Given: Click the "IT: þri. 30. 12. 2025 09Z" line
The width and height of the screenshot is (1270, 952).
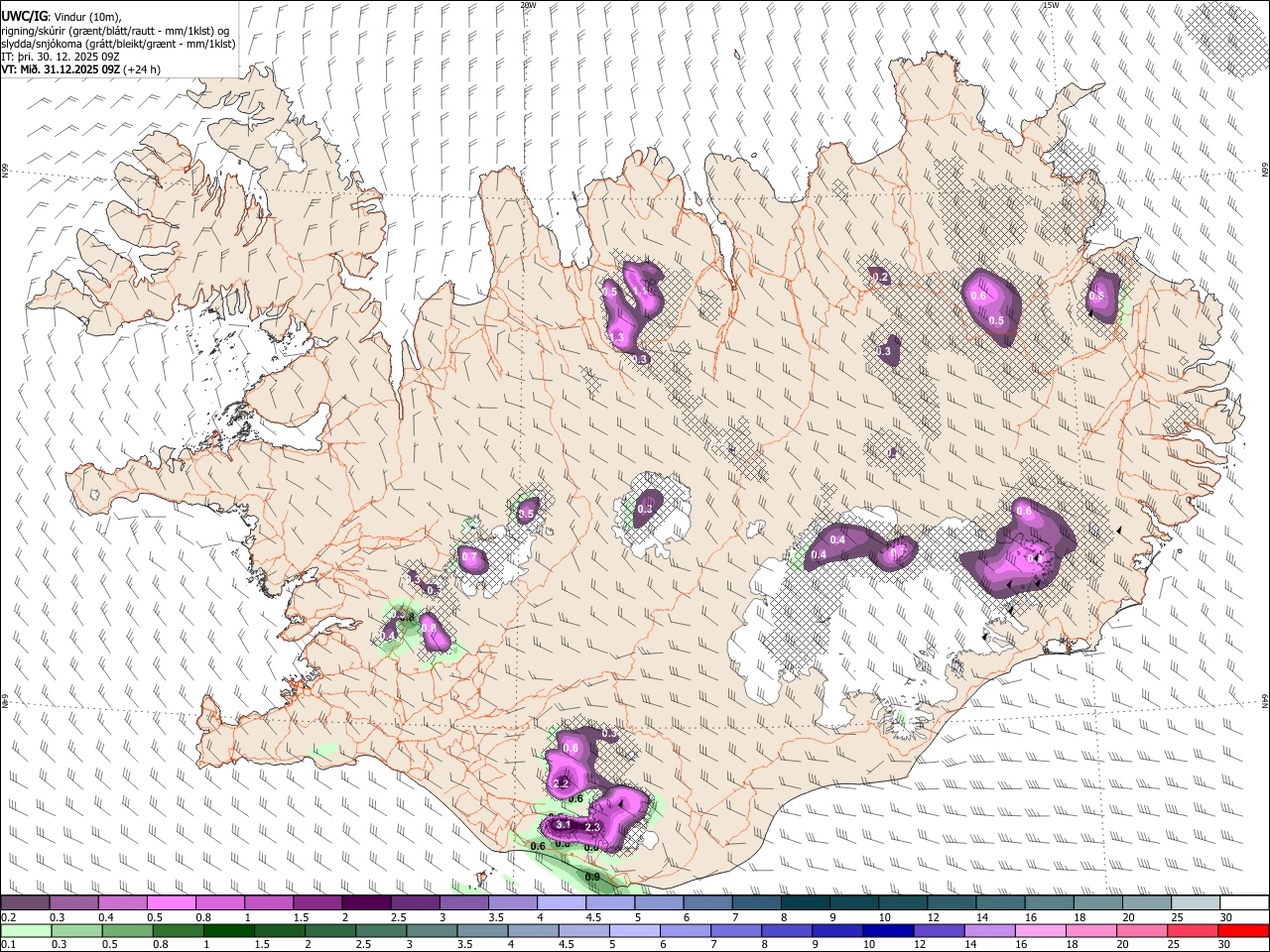Looking at the screenshot, I should pyautogui.click(x=62, y=57).
